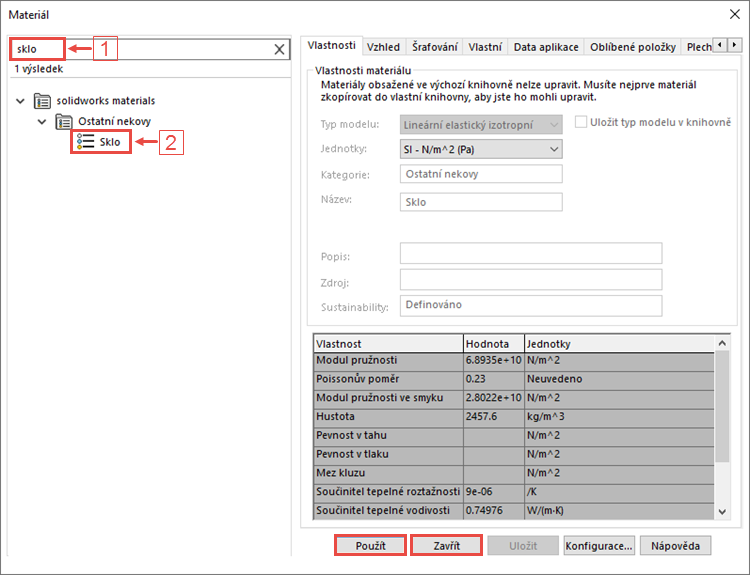This screenshot has width=750, height=575.
Task: Select the Hustota property row
Action: (x=514, y=417)
